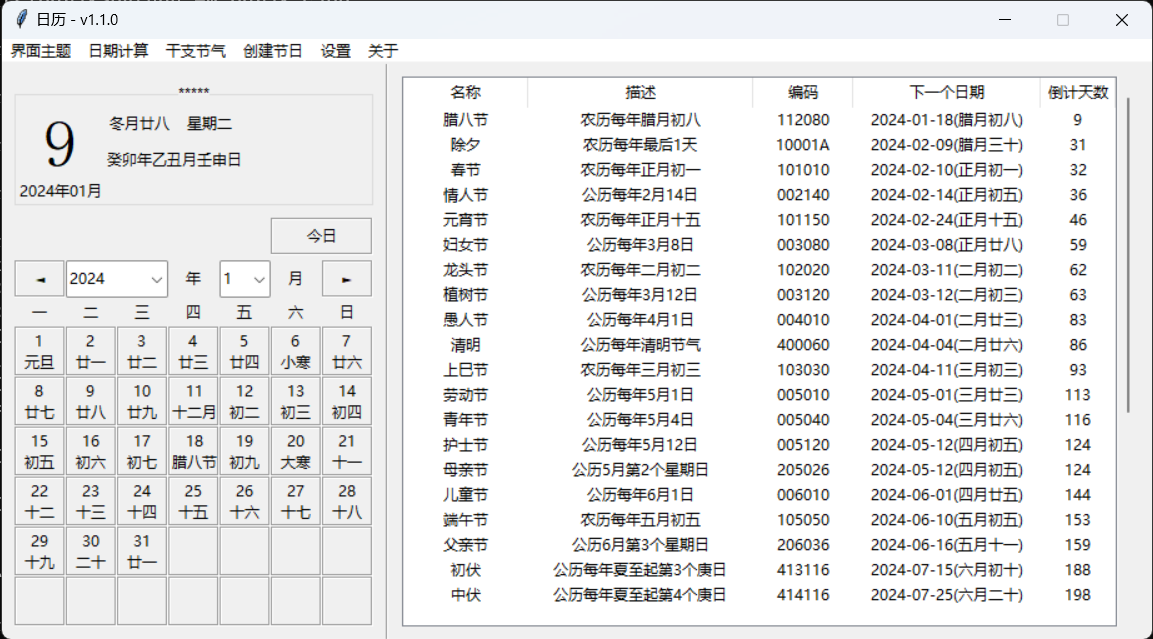Click description 公历5月第2个星期日
The width and height of the screenshot is (1153, 639).
(x=640, y=470)
